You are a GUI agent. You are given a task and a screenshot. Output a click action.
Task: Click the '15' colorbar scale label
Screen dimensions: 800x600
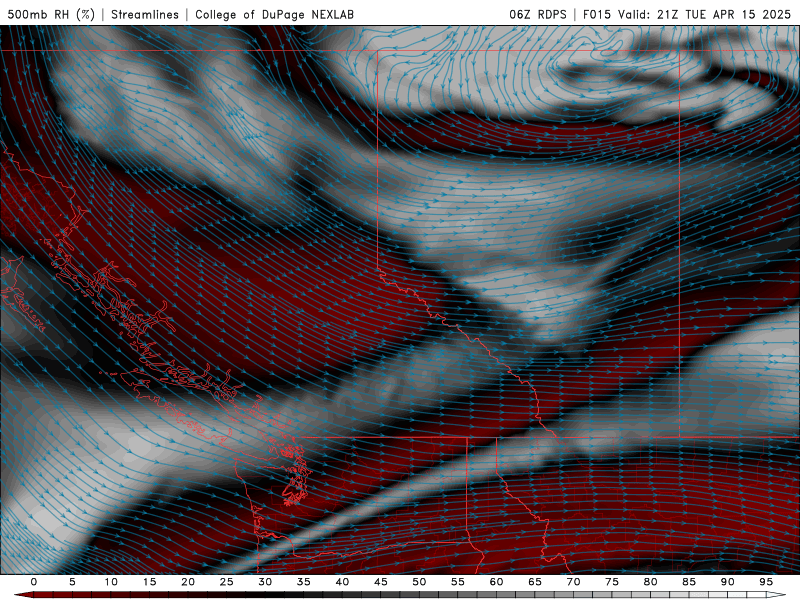click(x=149, y=582)
